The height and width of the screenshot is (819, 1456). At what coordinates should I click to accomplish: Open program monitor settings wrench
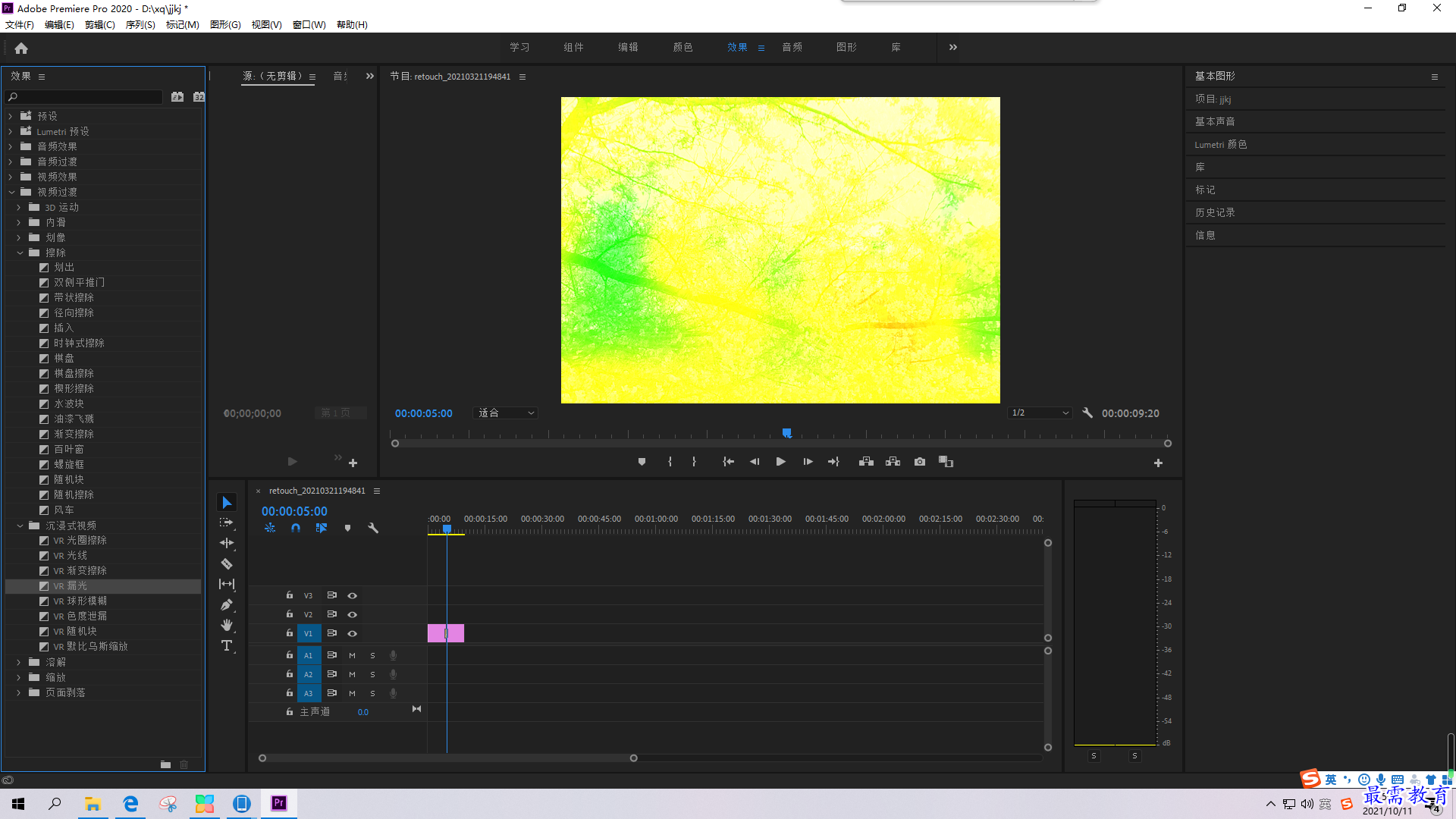tap(1087, 413)
